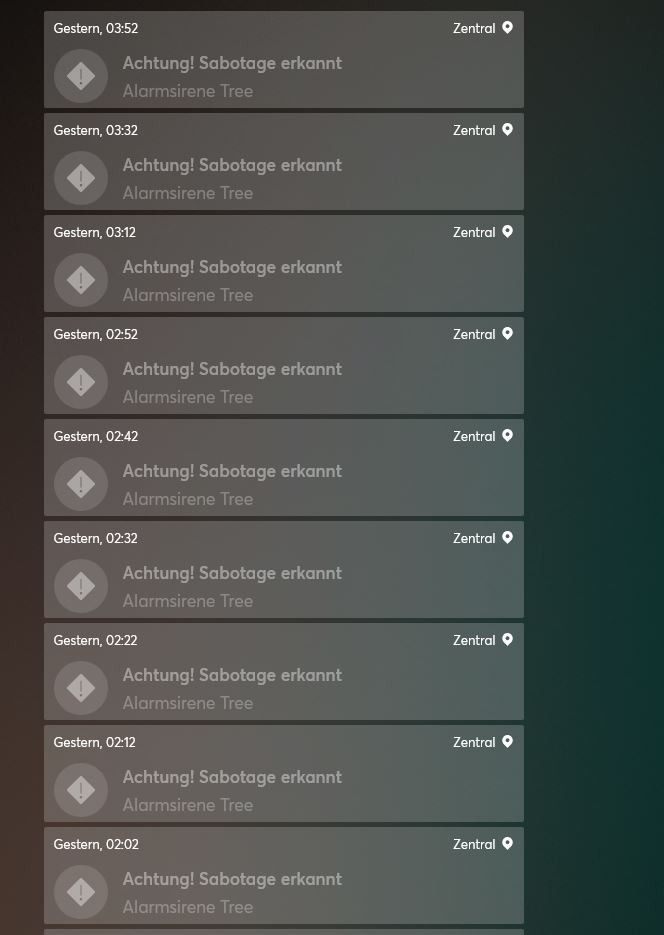This screenshot has height=935, width=664.
Task: Select the warning icon on the 02:32 entry
Action: coord(81,586)
